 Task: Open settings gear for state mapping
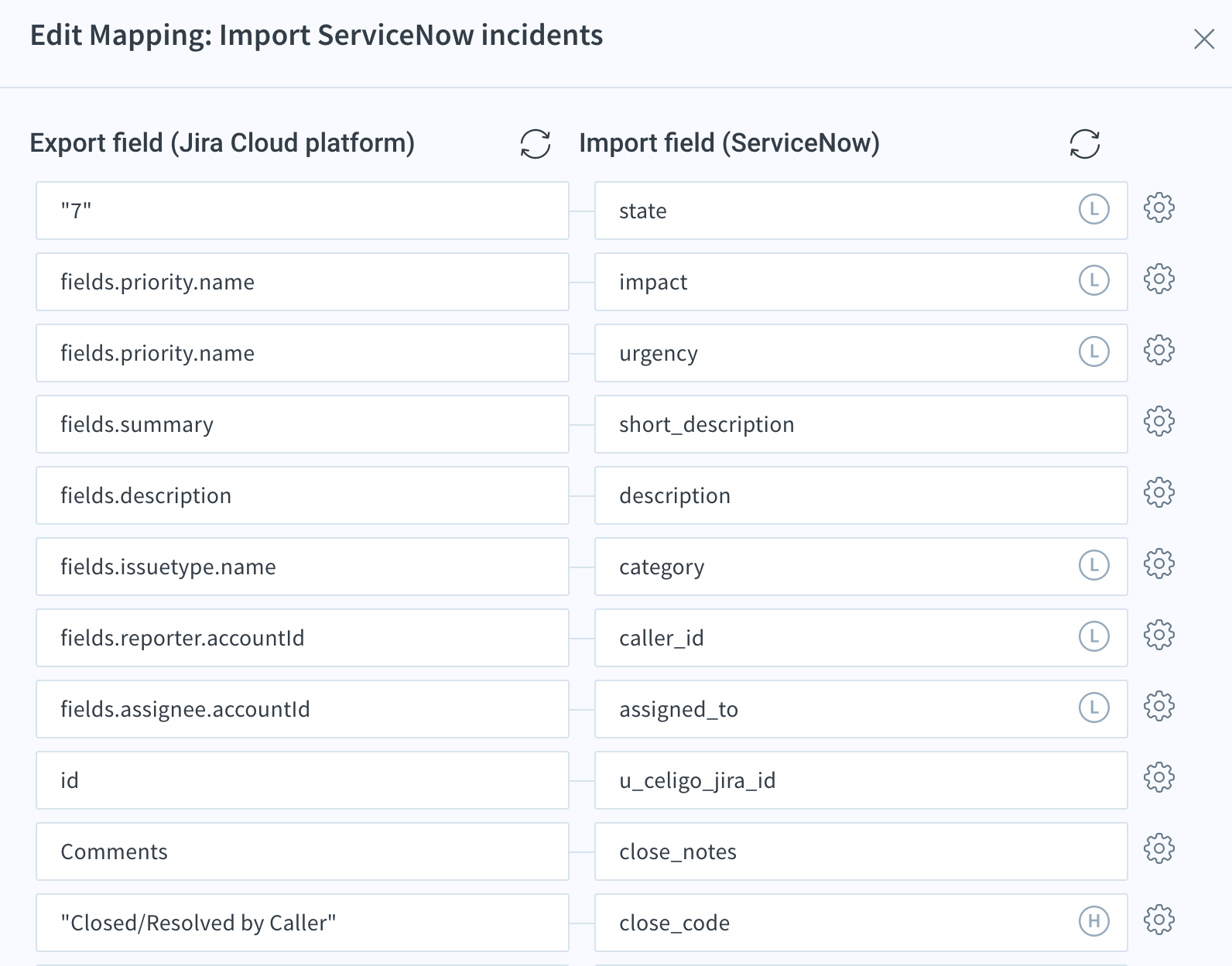(1159, 207)
